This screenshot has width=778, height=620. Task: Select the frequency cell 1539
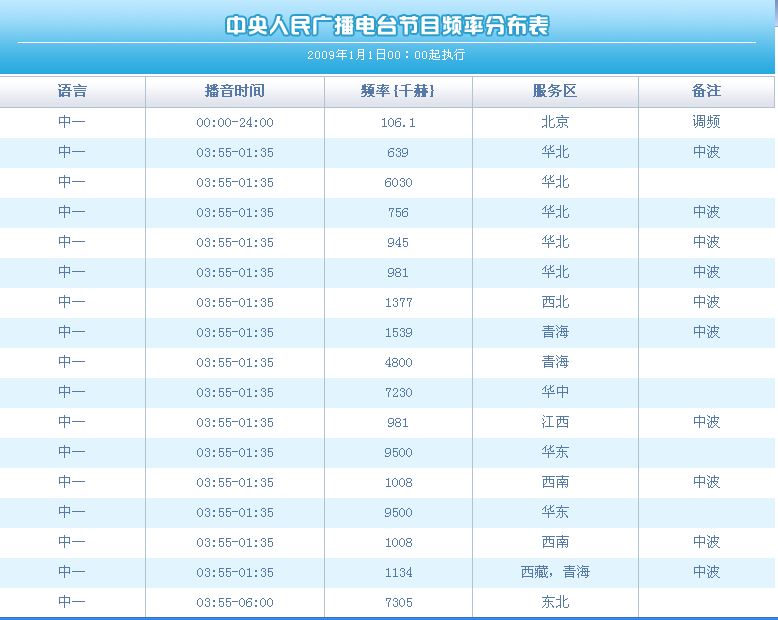pyautogui.click(x=398, y=333)
